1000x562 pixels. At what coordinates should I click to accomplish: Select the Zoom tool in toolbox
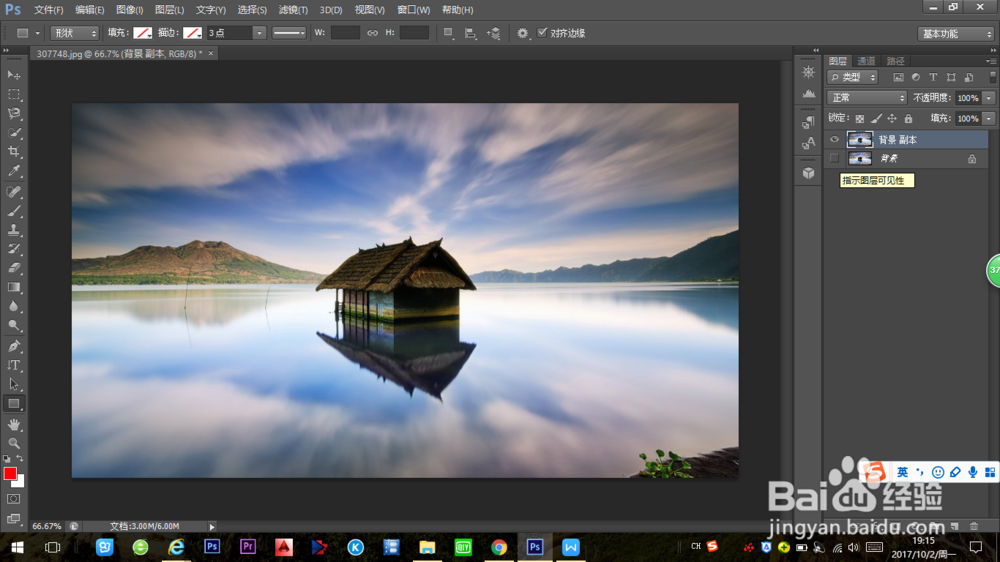[13, 443]
